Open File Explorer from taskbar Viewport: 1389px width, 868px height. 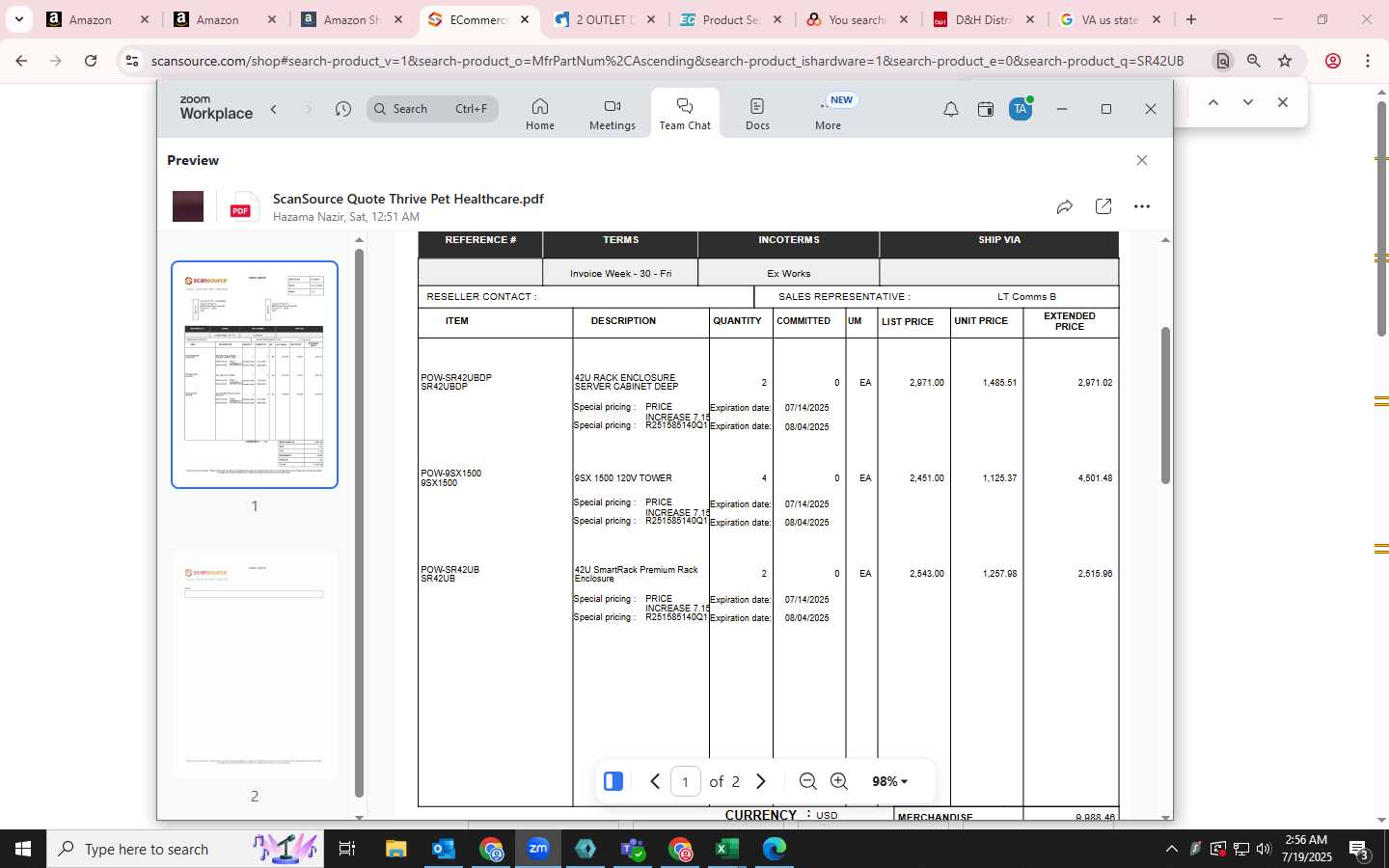tap(396, 849)
